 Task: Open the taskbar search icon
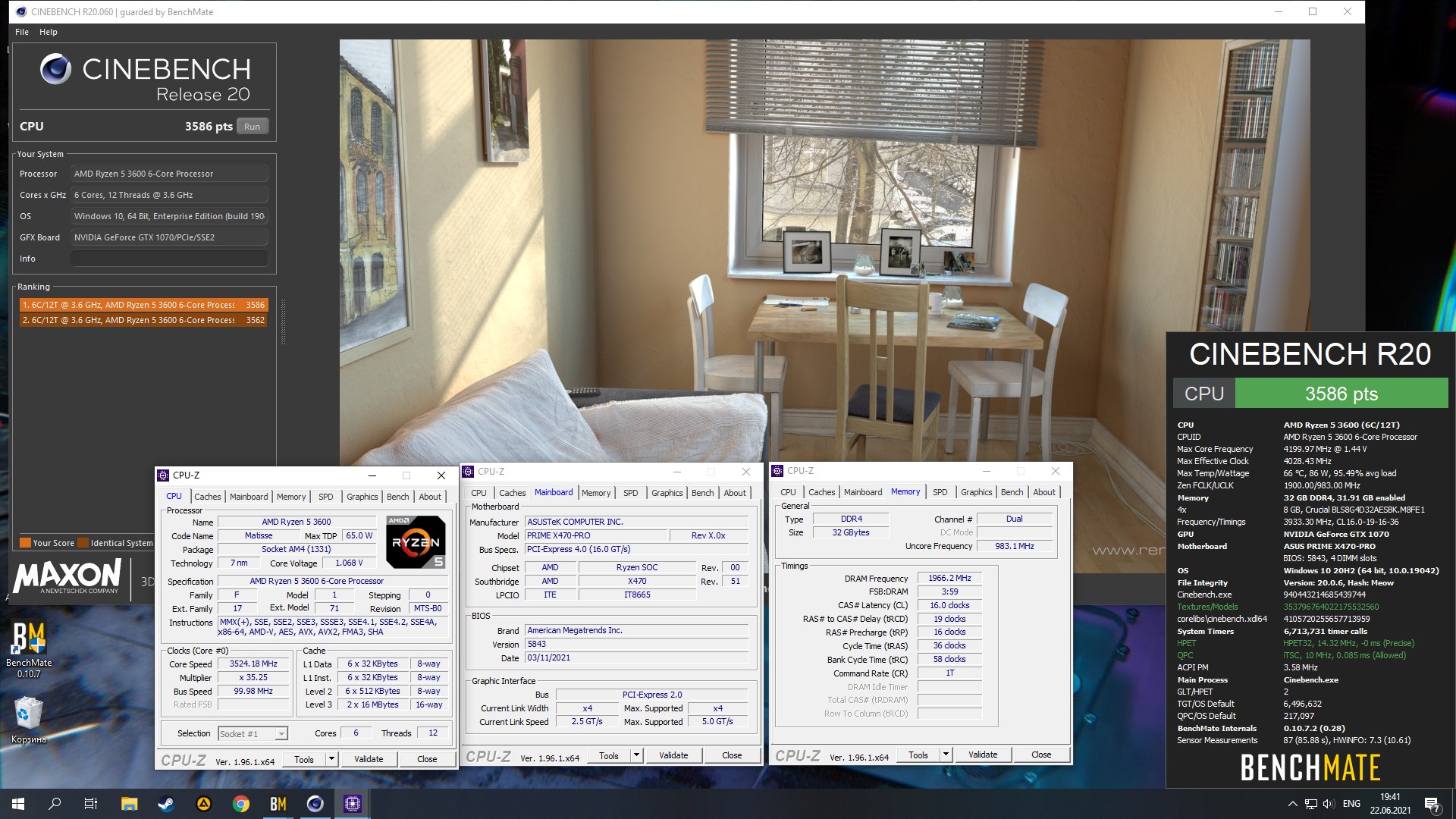(55, 804)
